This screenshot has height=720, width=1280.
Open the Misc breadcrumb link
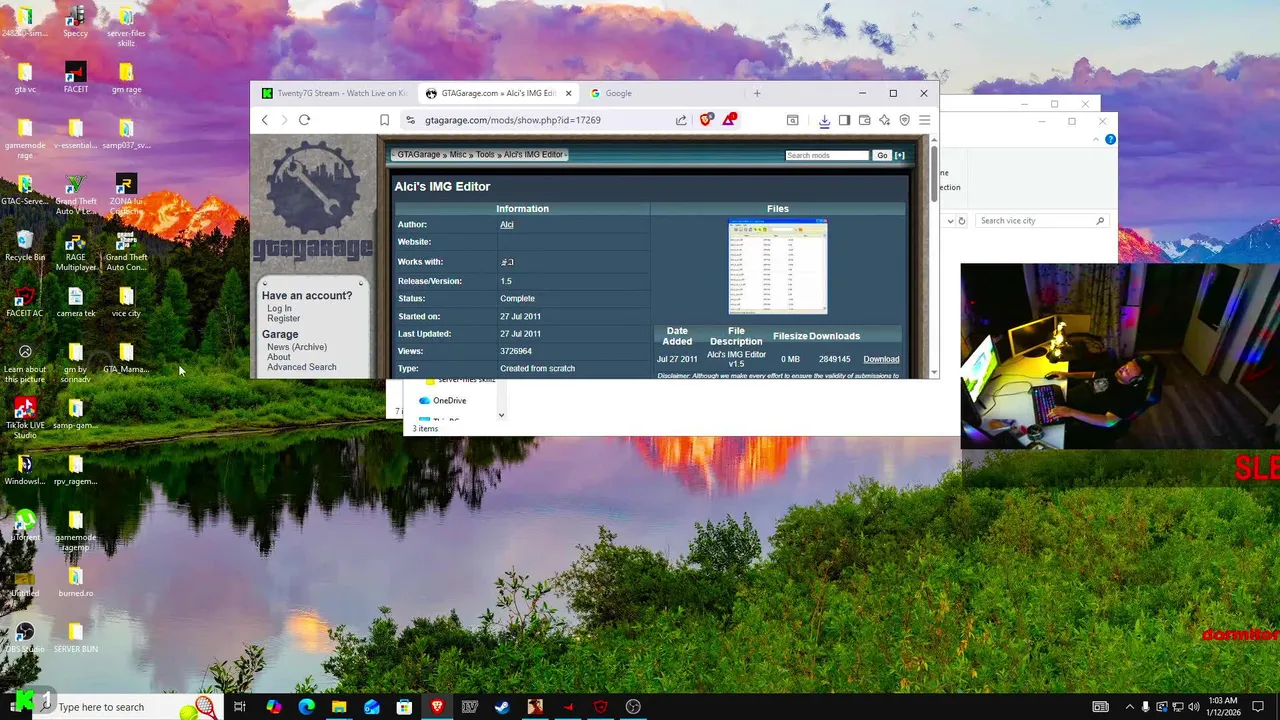458,155
